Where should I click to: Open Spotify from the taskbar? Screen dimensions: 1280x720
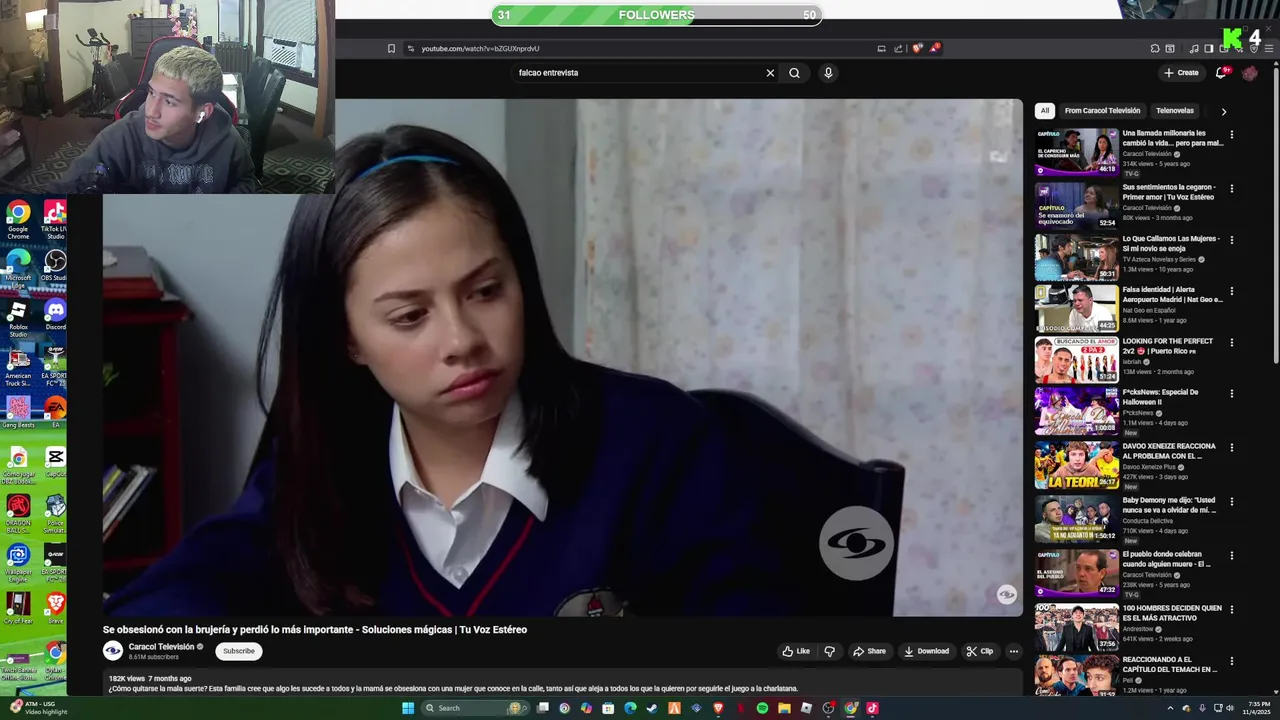click(x=762, y=708)
